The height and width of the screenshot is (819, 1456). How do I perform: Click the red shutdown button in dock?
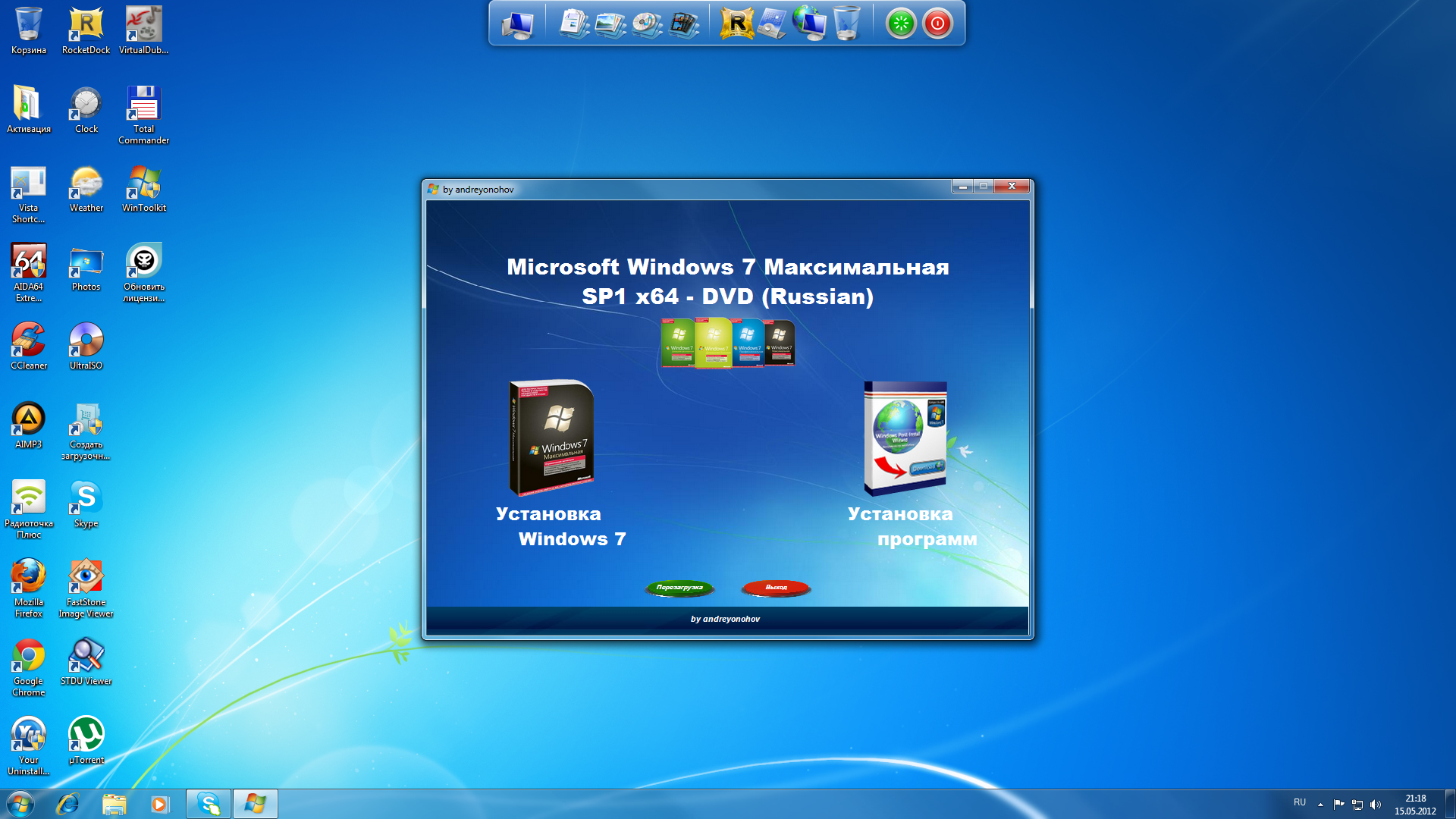point(937,24)
